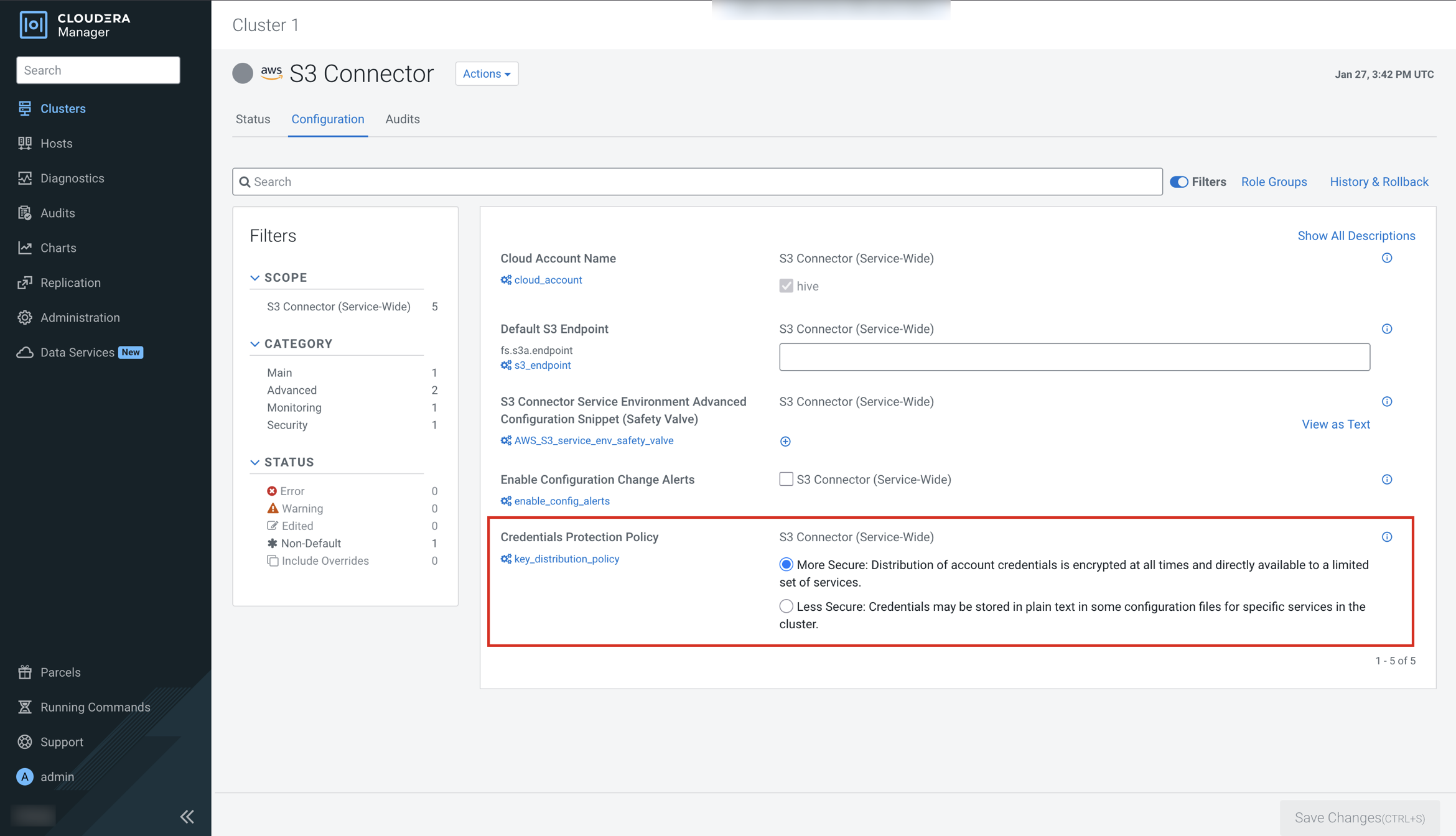Select the Less Secure radio option

point(786,606)
